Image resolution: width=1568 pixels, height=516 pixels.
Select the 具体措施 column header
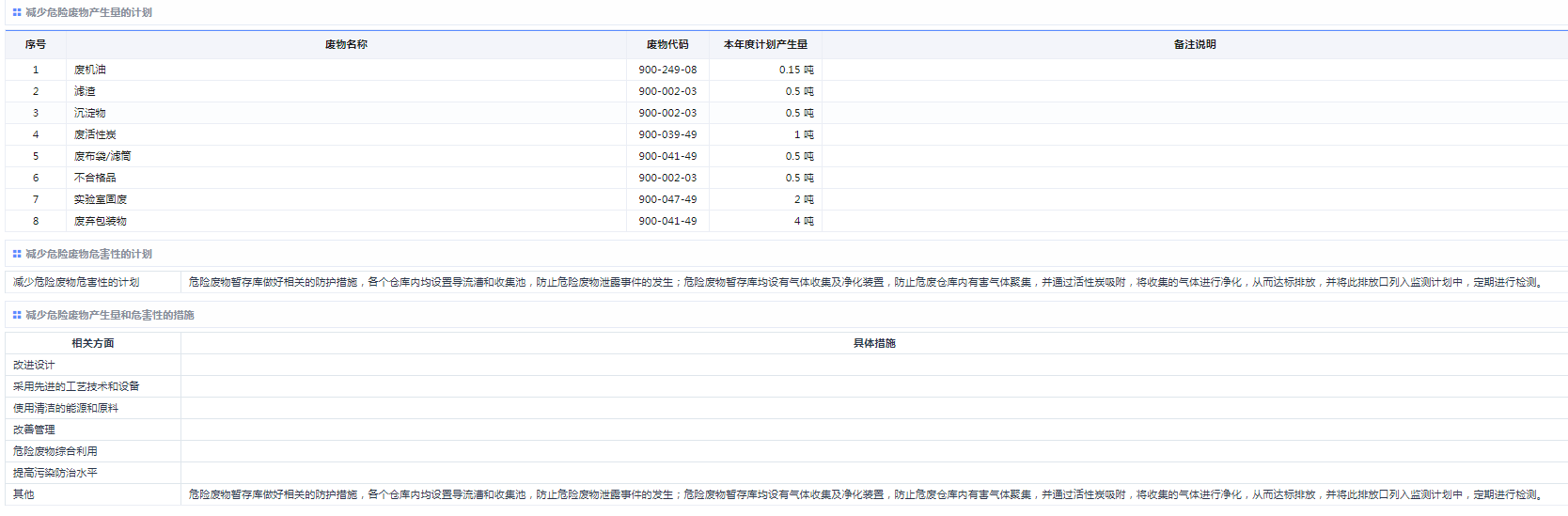(x=873, y=344)
